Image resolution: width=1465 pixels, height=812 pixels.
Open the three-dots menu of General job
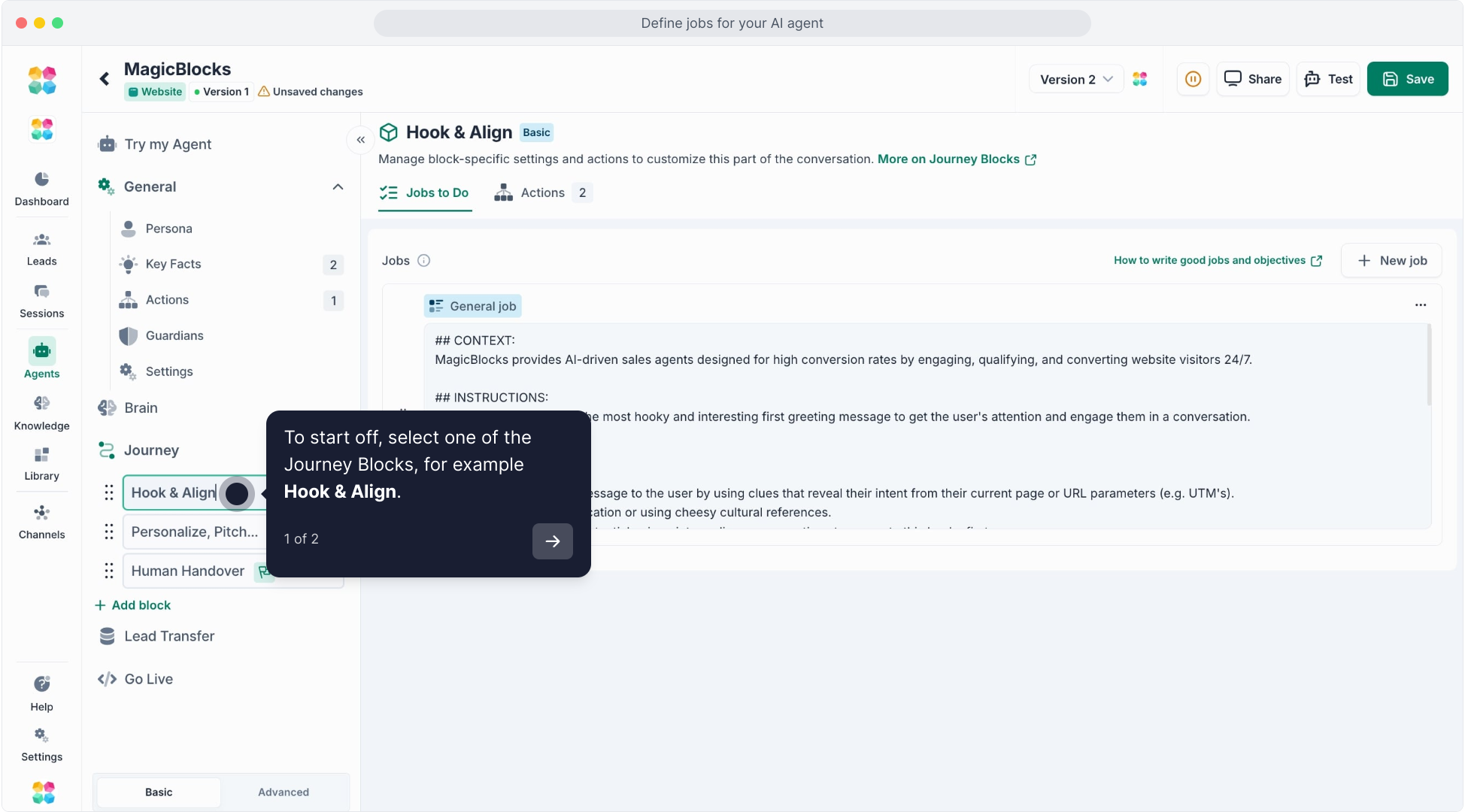1420,305
